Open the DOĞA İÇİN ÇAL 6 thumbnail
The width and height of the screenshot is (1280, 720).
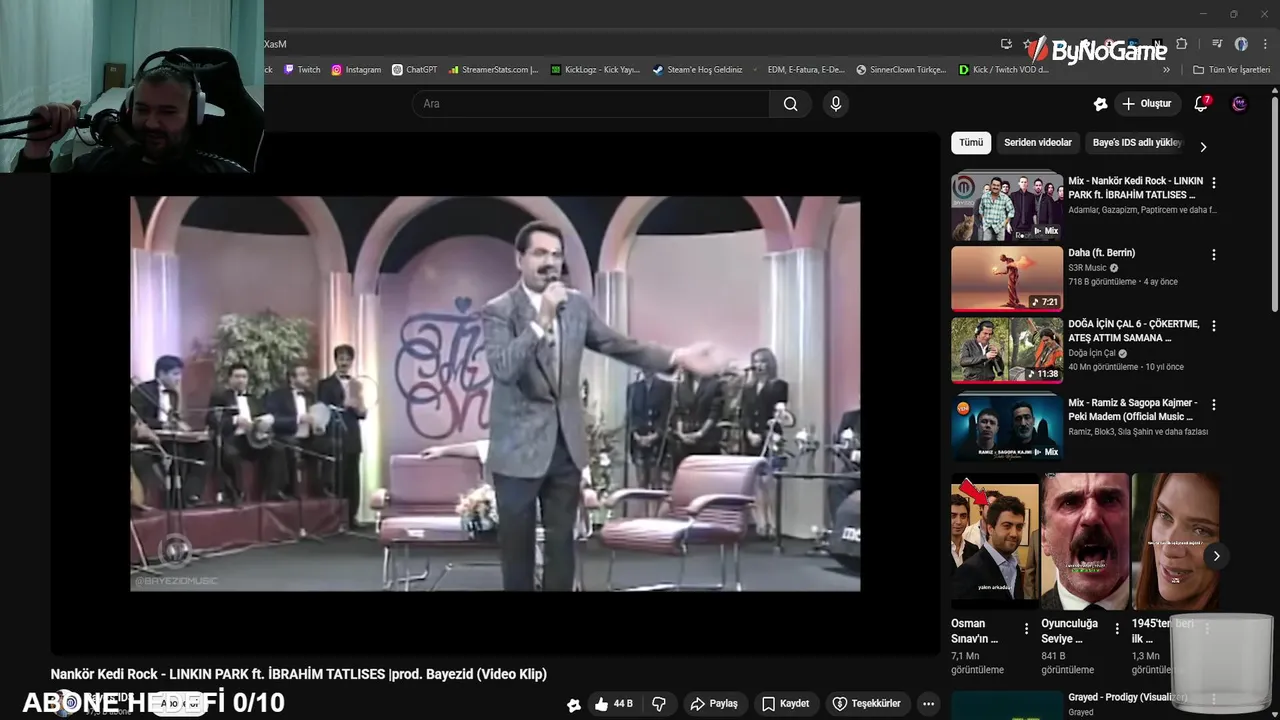pos(1007,350)
